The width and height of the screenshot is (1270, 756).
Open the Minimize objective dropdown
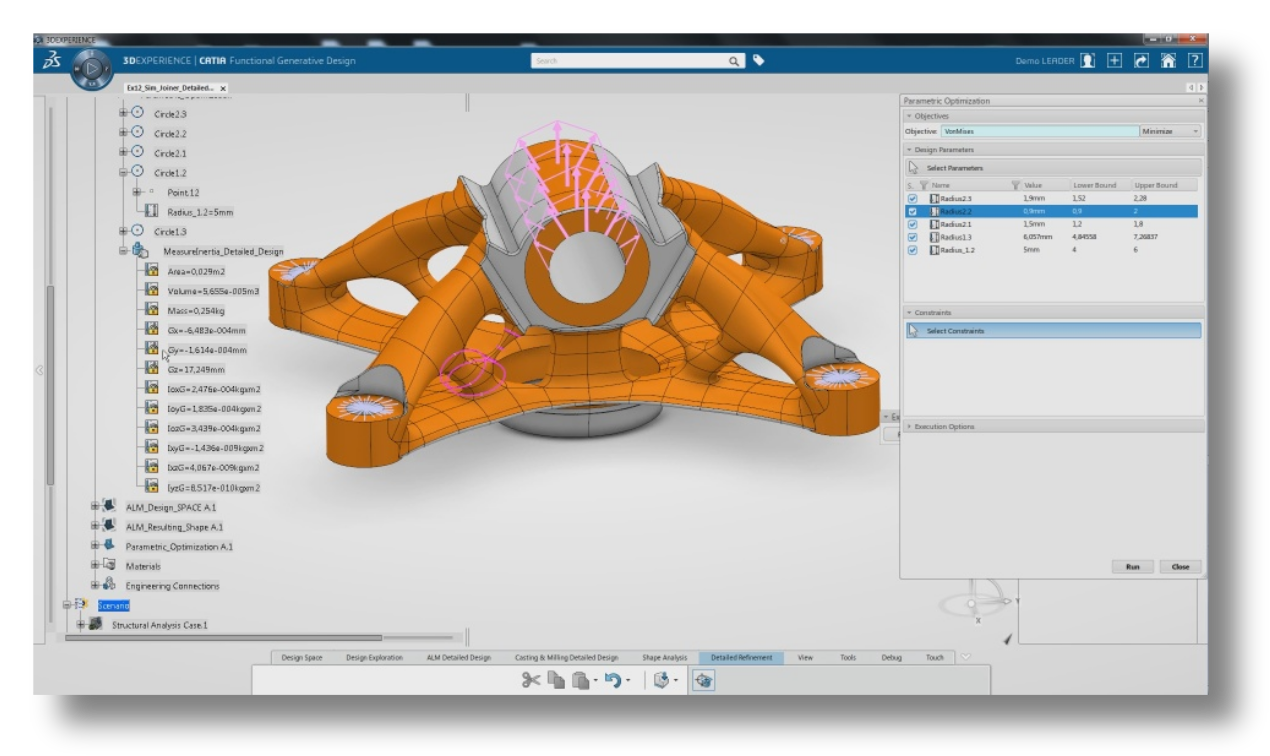[1169, 132]
